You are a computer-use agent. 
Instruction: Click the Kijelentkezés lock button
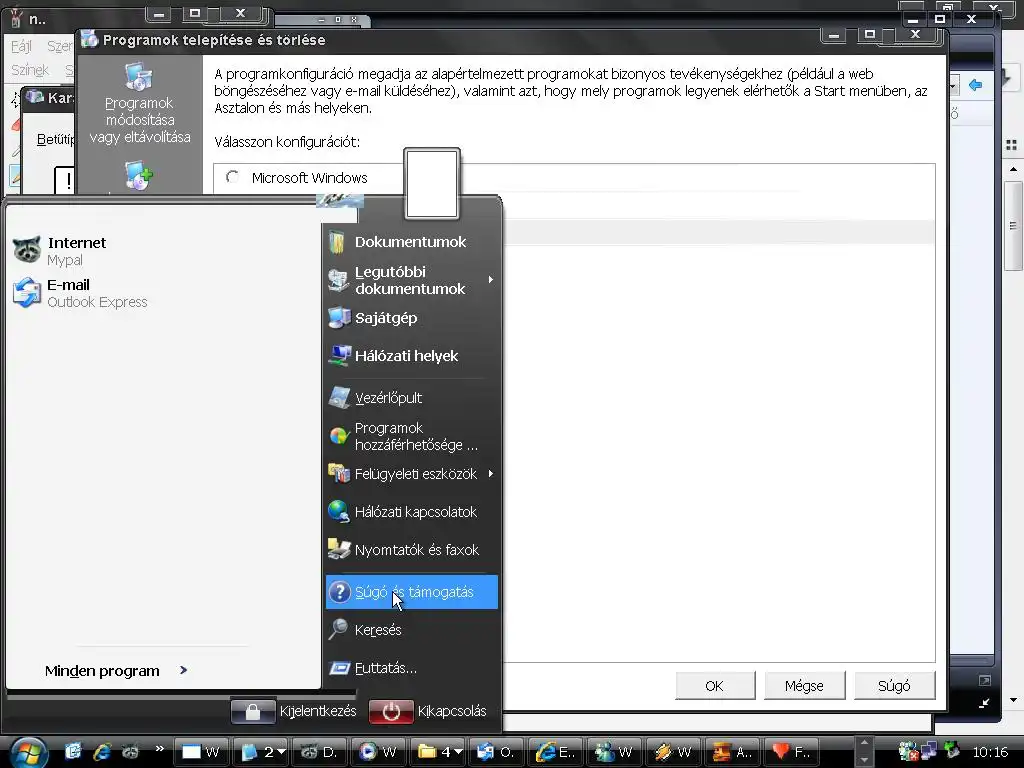(253, 711)
